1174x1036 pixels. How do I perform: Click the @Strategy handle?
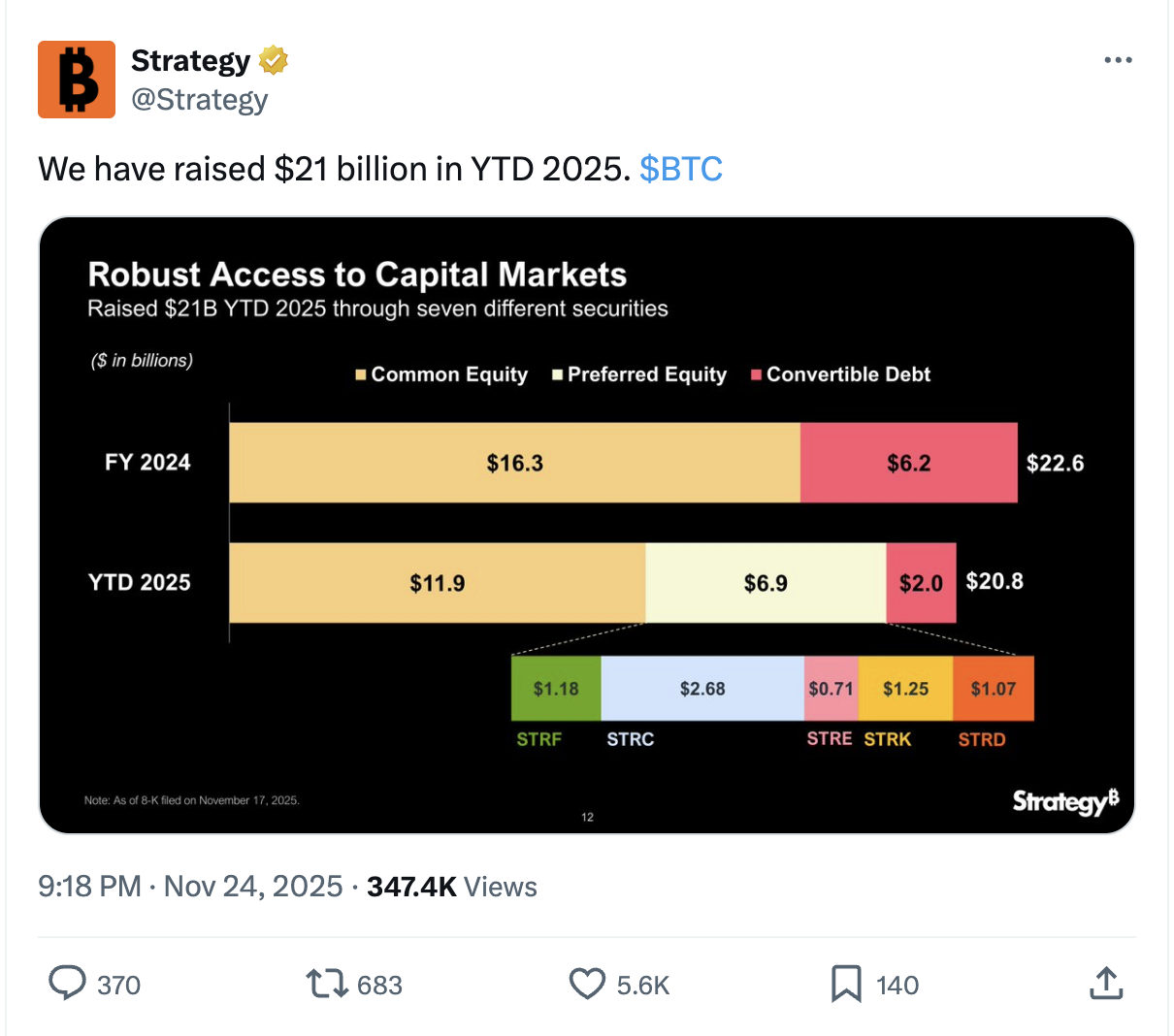coord(200,100)
